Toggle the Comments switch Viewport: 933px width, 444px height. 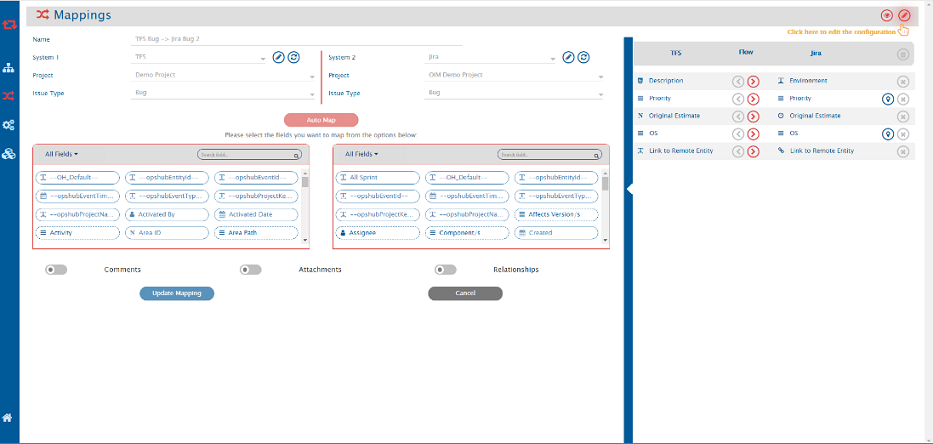coord(56,270)
